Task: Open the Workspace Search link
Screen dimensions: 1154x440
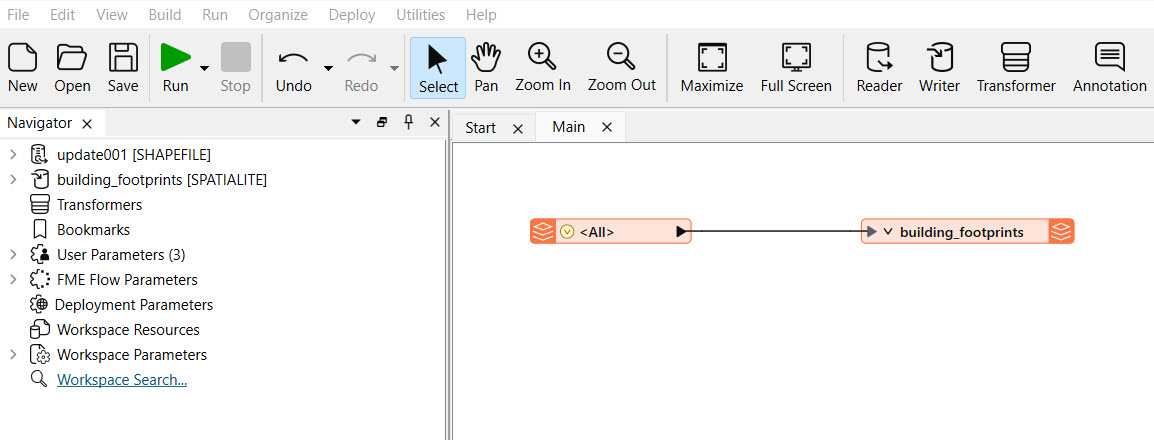Action: 122,380
